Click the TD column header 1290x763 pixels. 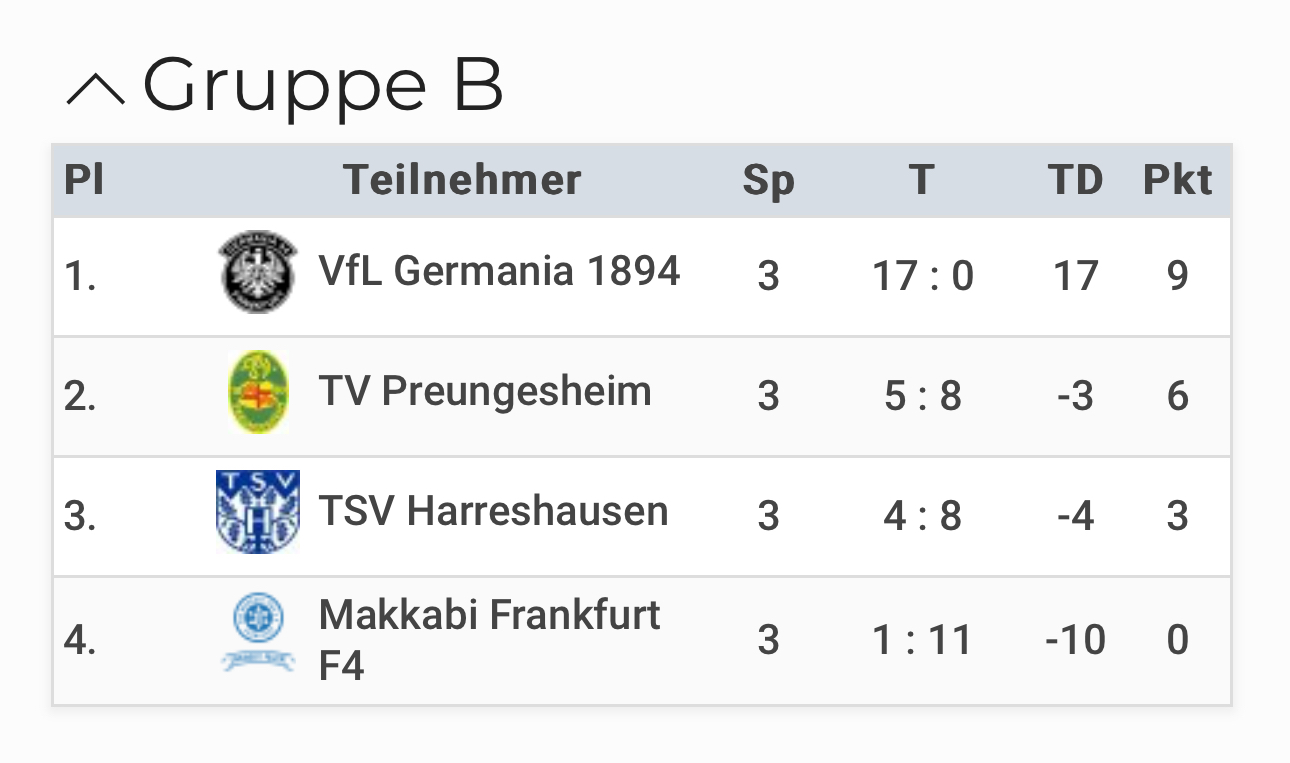[x=1076, y=181]
